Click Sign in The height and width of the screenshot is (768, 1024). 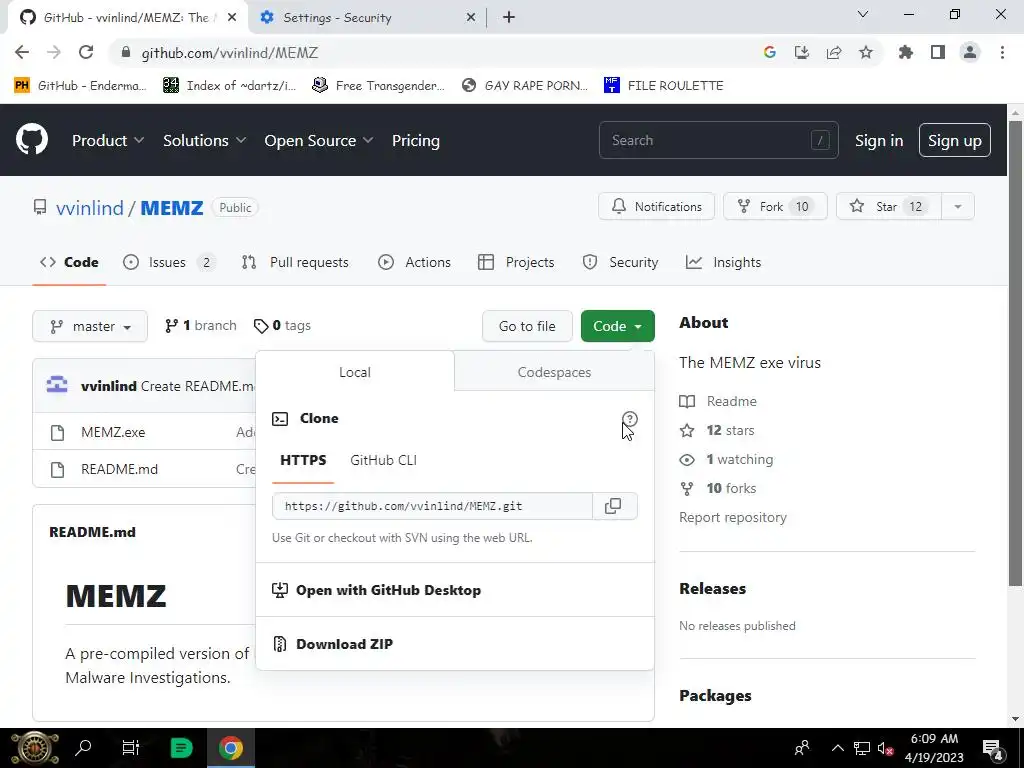tap(879, 140)
